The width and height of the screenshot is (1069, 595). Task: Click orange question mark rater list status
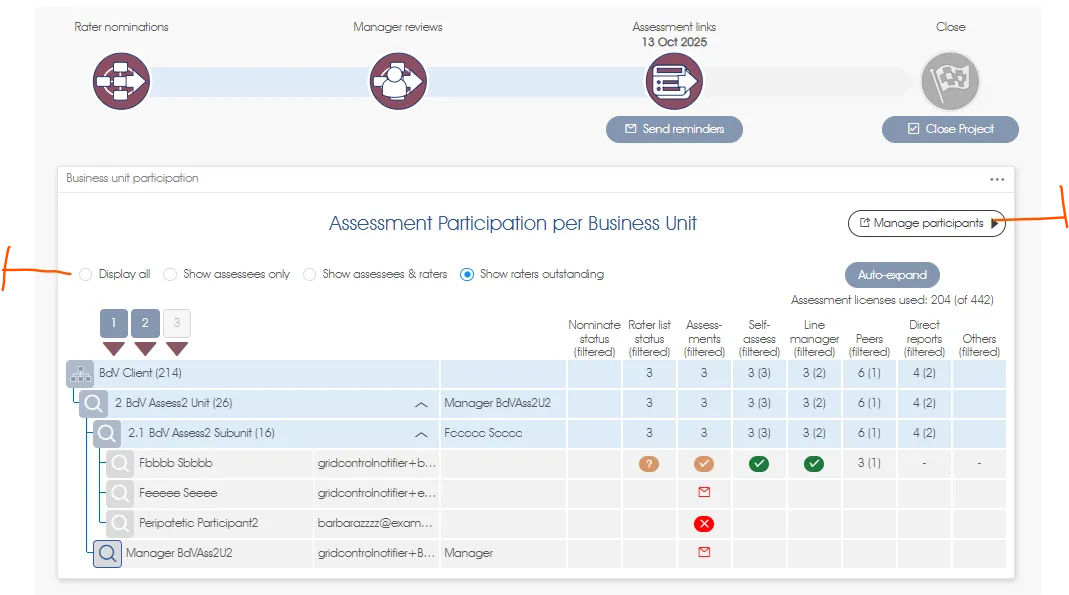pyautogui.click(x=649, y=464)
